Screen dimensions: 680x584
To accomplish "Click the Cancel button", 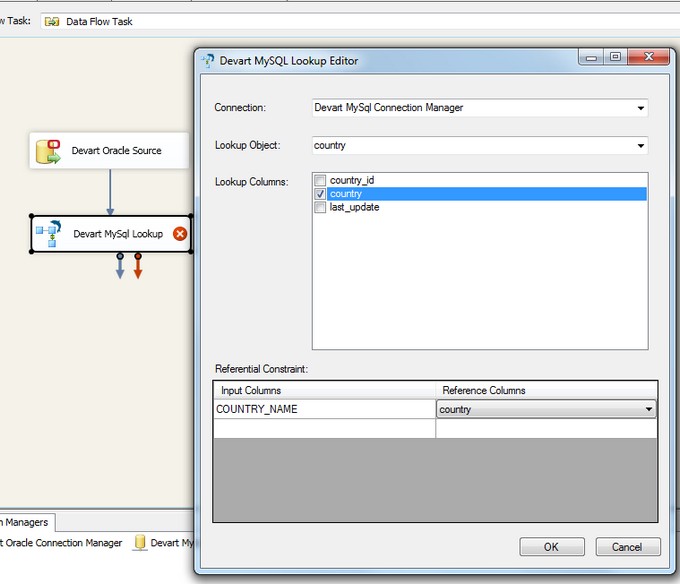I will 628,547.
